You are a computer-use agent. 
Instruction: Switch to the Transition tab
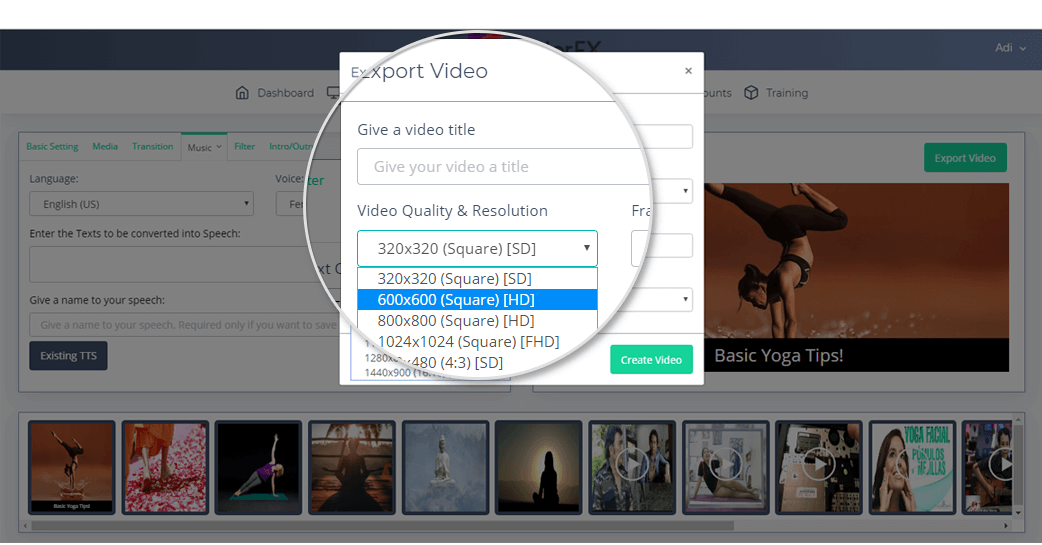coord(152,146)
